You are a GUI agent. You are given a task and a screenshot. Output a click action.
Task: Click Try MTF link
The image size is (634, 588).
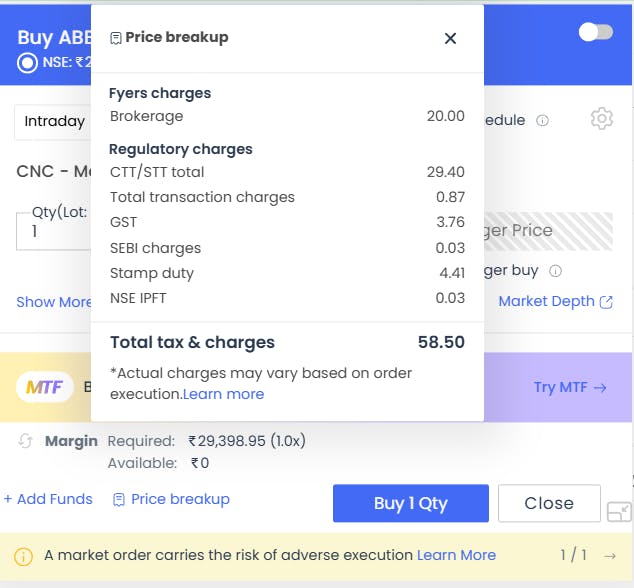(570, 387)
